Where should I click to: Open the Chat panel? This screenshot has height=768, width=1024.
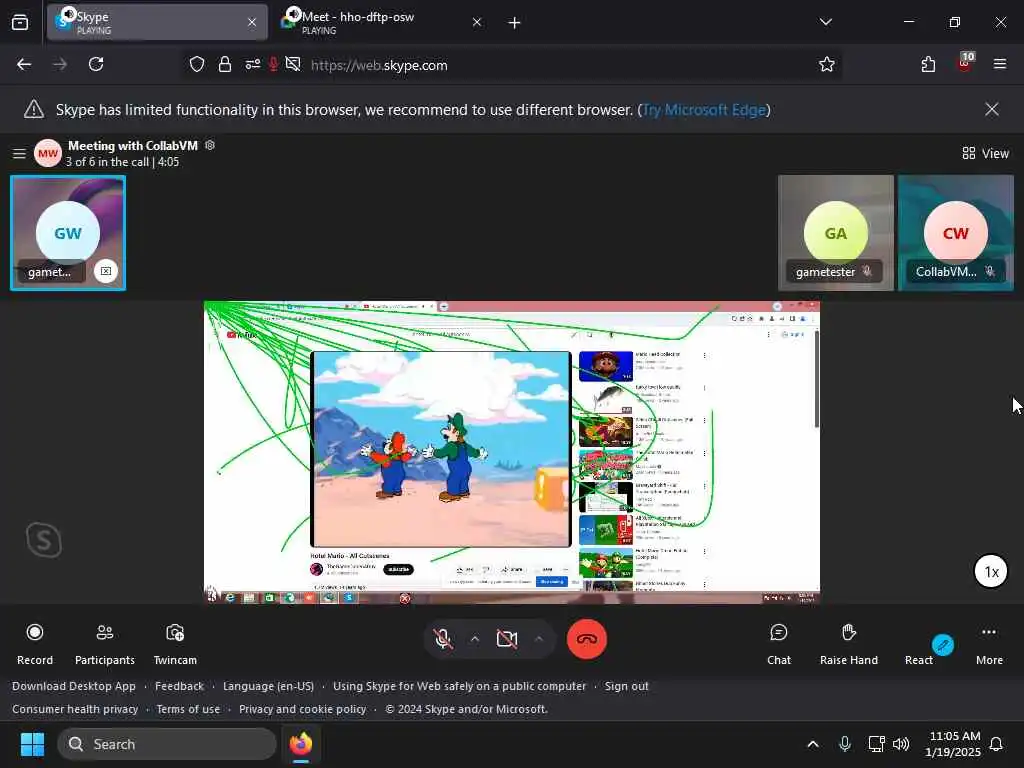(778, 644)
